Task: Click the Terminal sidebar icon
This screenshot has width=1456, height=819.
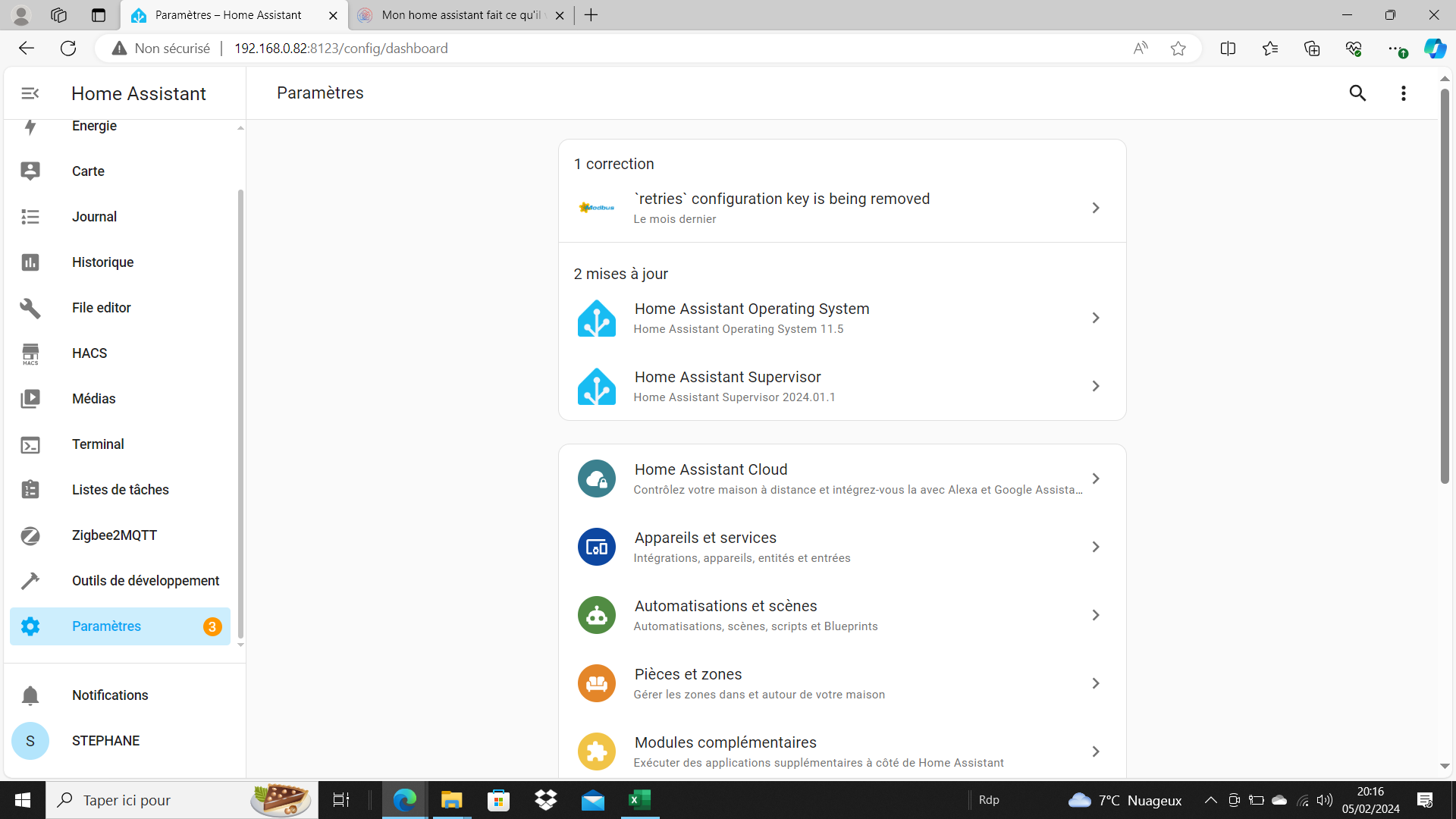Action: (30, 444)
